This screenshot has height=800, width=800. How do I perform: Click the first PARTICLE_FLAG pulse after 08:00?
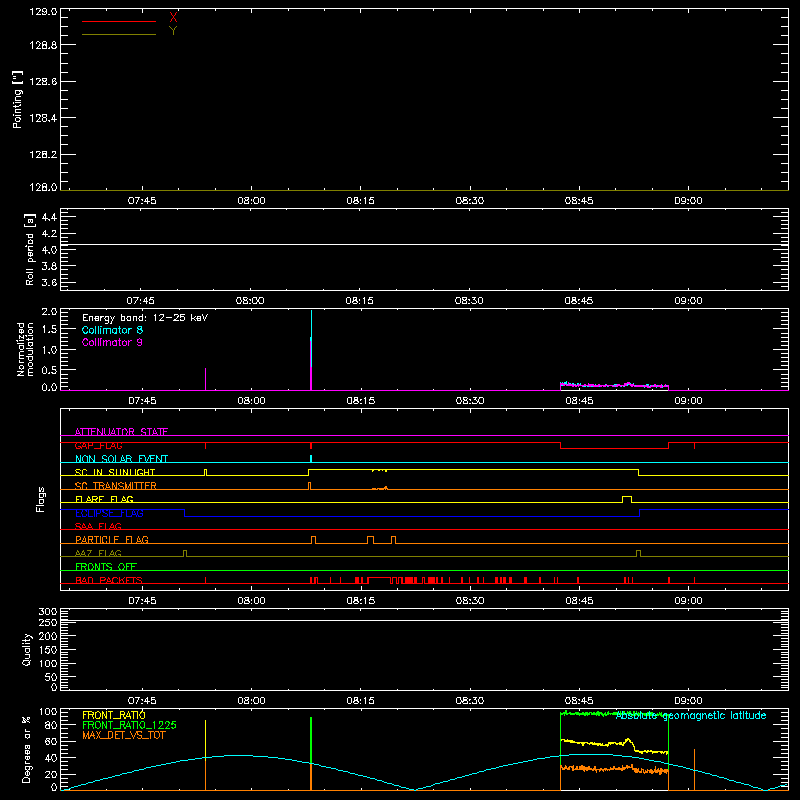[x=314, y=540]
